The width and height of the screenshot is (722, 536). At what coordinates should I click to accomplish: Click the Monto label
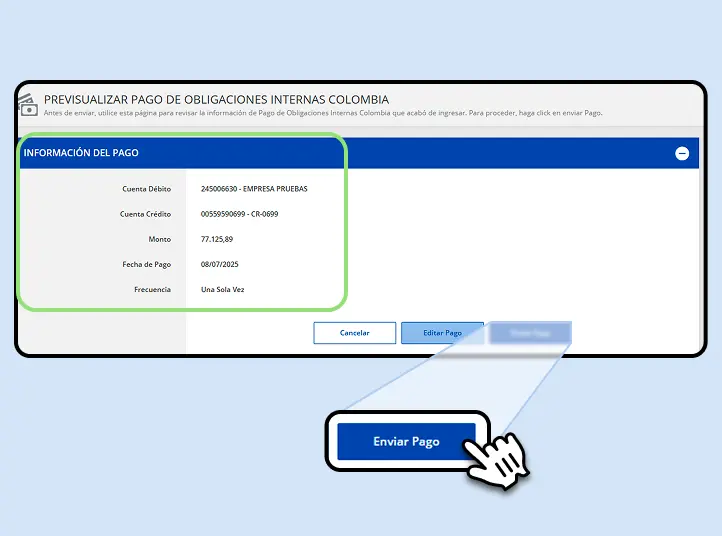(160, 239)
